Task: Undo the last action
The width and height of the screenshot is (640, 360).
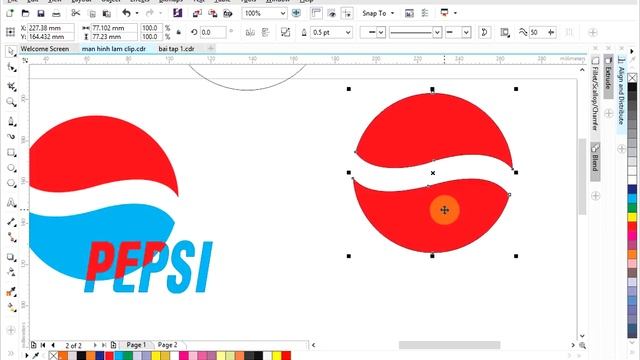Action: [127, 13]
